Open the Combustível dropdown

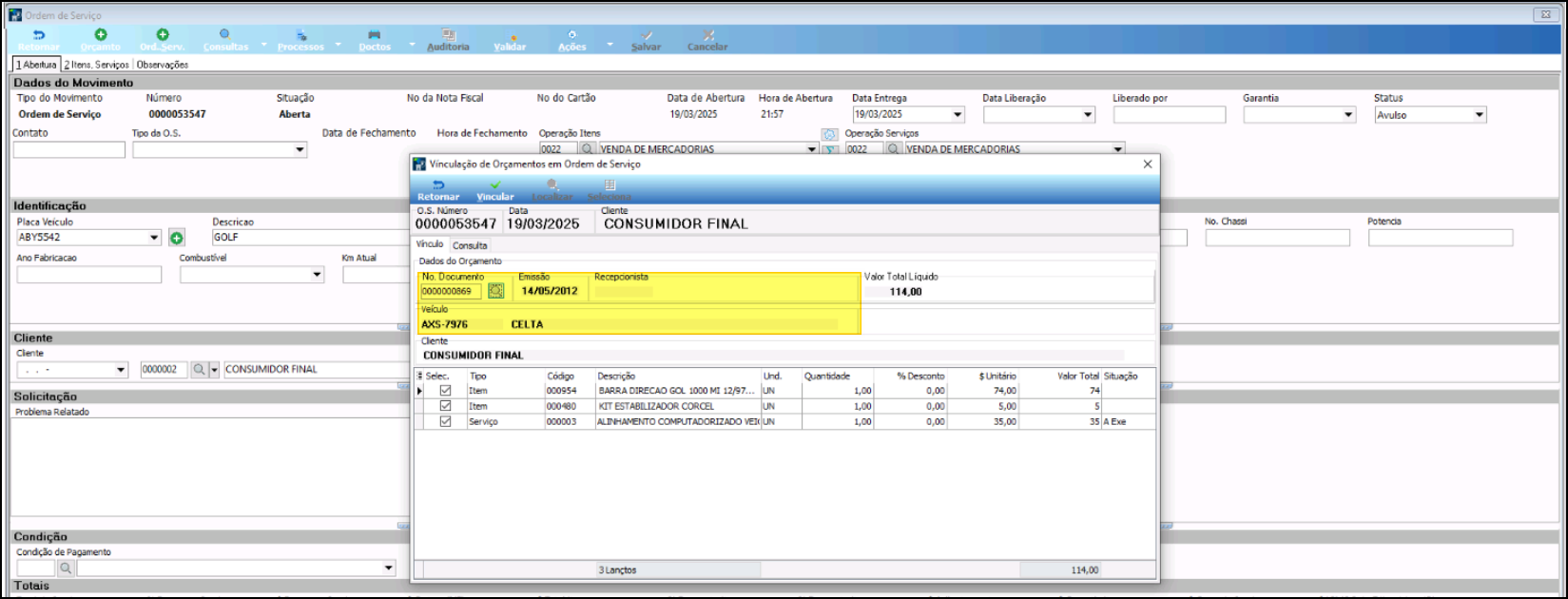pyautogui.click(x=317, y=275)
